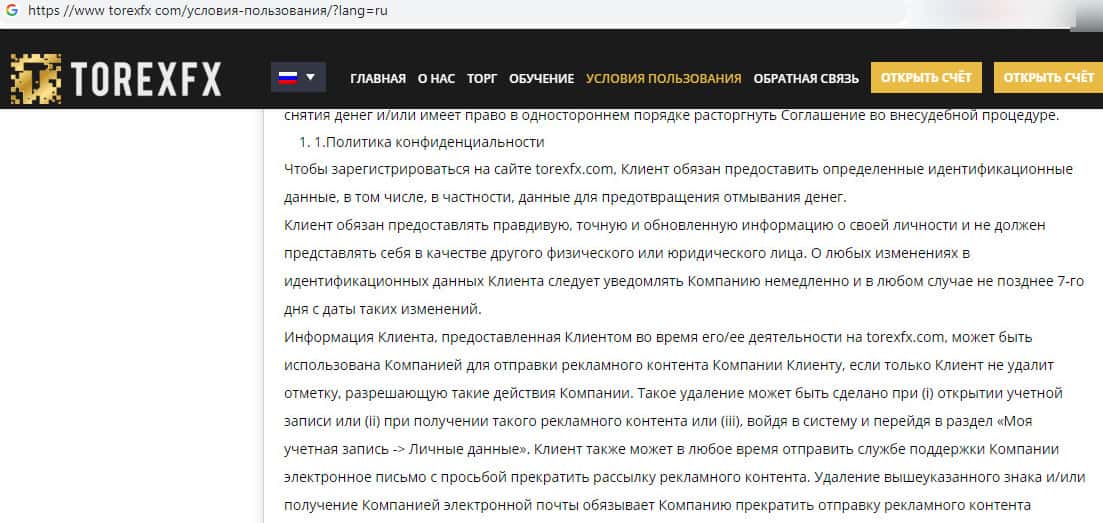The width and height of the screenshot is (1103, 523).
Task: Click the line starting 'данные, в том числе'
Action: point(566,198)
